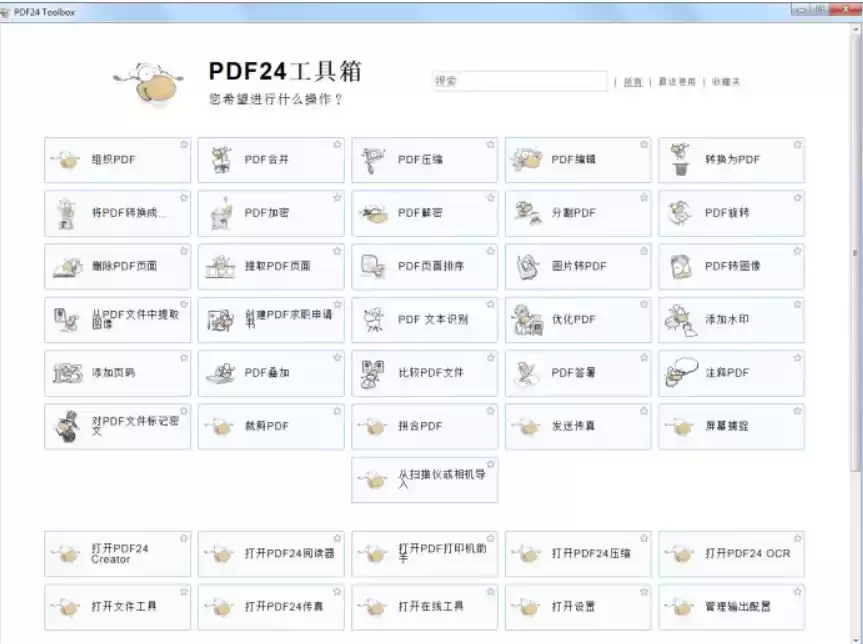The image size is (863, 644).
Task: Select the 添加页码 page numbers icon
Action: point(67,373)
